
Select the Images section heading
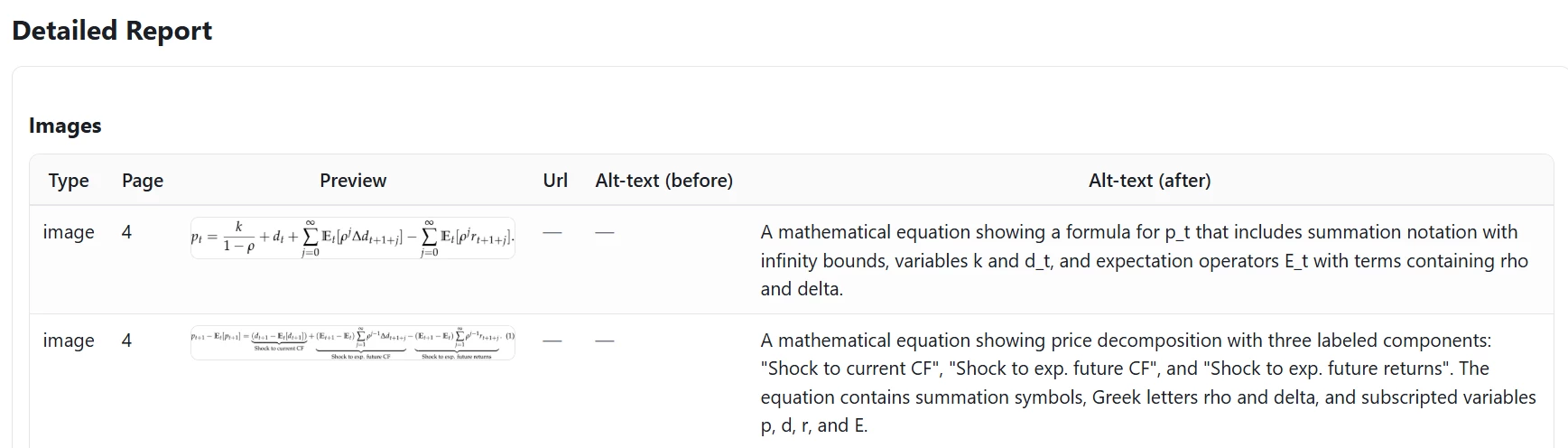[x=65, y=126]
